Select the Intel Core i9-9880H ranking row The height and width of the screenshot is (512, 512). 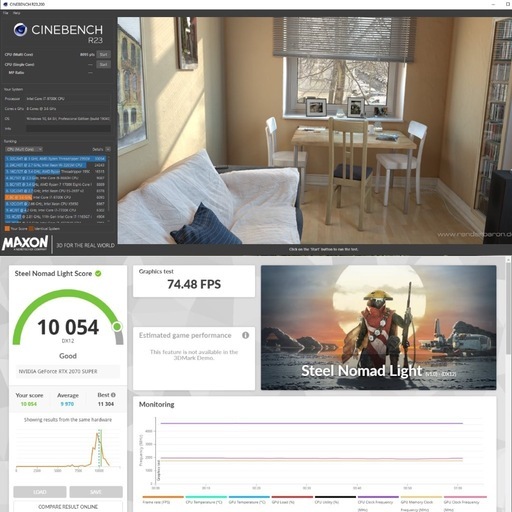coord(55,178)
